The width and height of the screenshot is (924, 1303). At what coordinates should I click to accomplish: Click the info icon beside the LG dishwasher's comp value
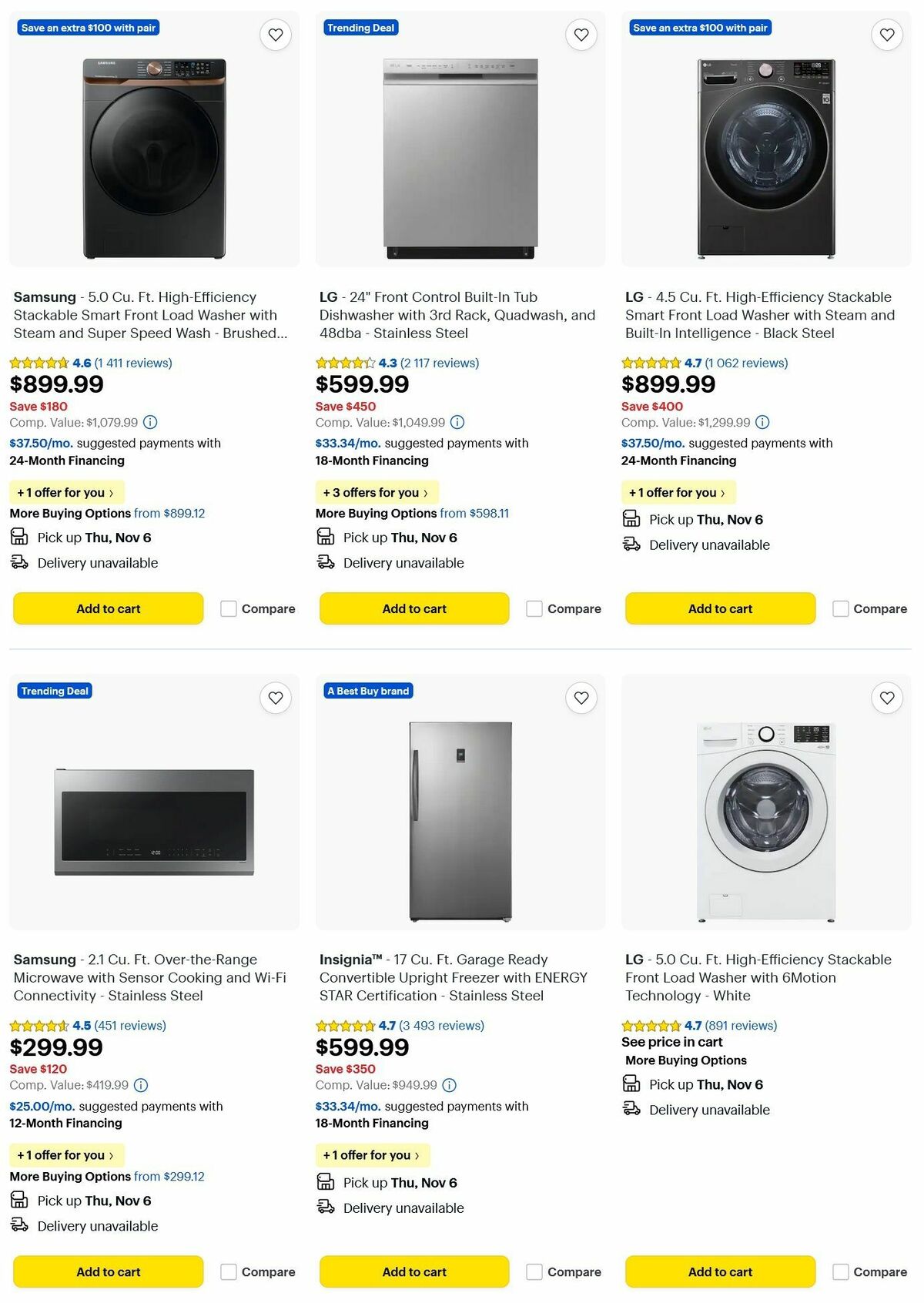point(459,422)
